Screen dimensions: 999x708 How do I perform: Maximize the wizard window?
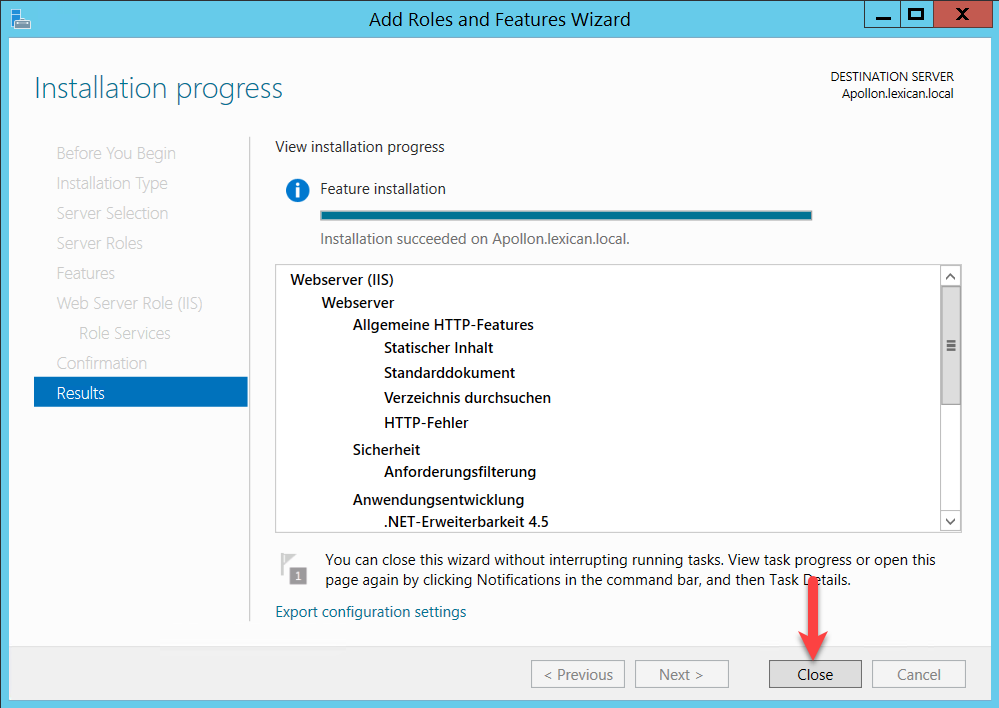[915, 15]
